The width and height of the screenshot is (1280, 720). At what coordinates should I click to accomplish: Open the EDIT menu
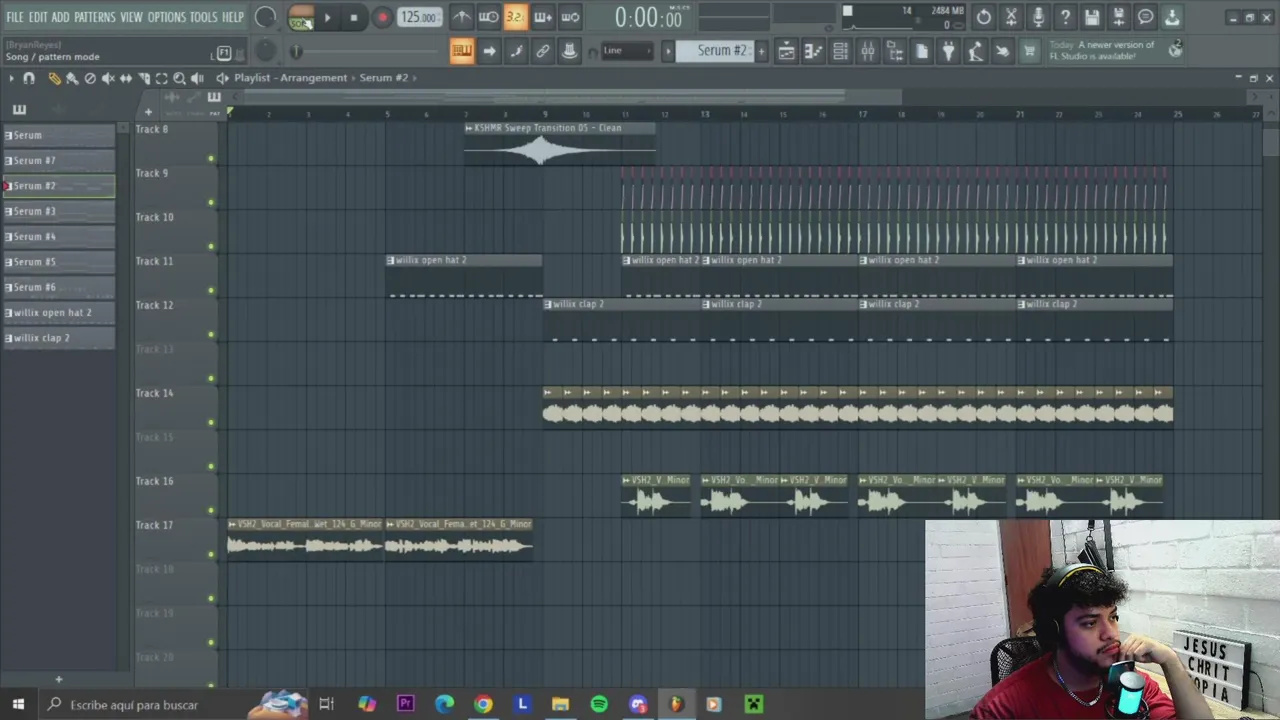tap(38, 17)
